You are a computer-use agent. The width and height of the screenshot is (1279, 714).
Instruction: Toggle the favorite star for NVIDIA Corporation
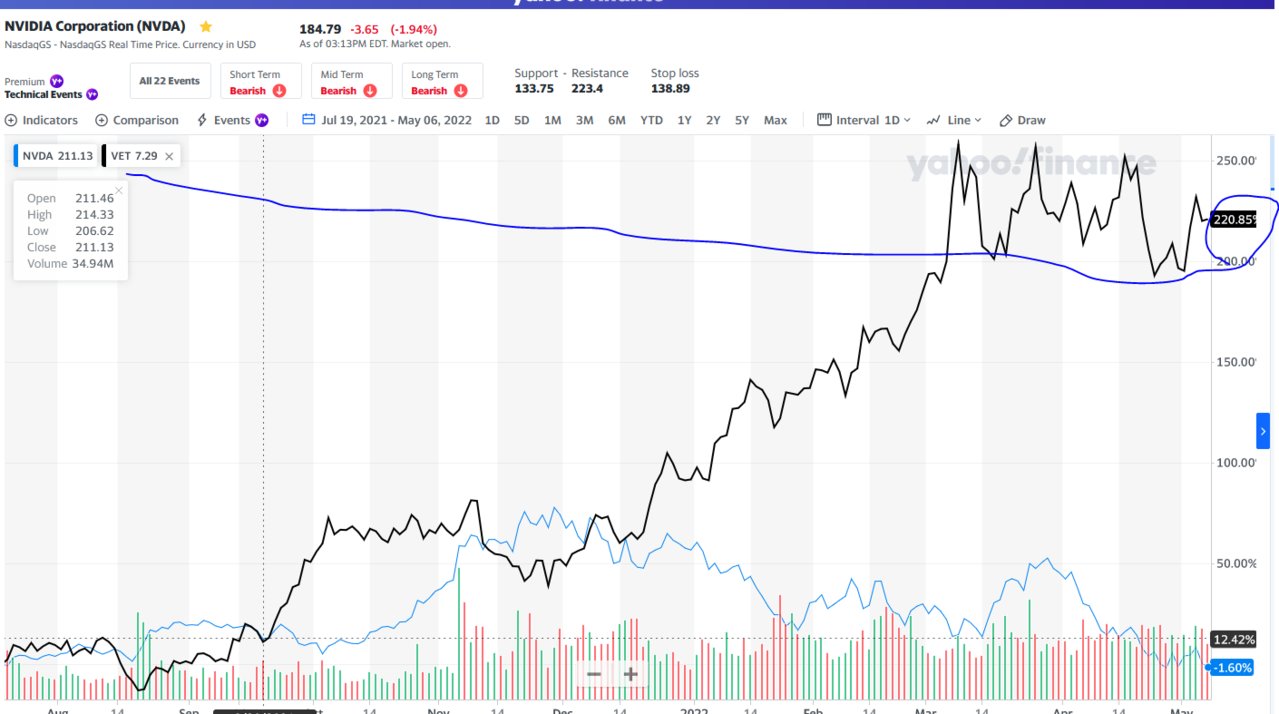click(206, 26)
